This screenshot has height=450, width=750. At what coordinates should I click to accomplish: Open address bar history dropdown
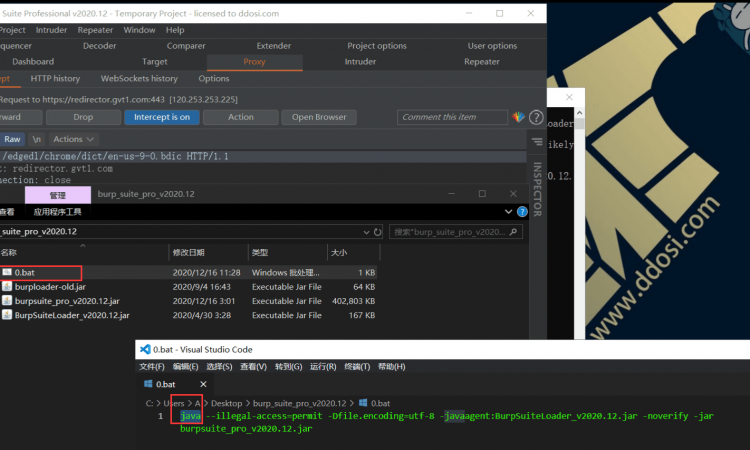(x=366, y=232)
